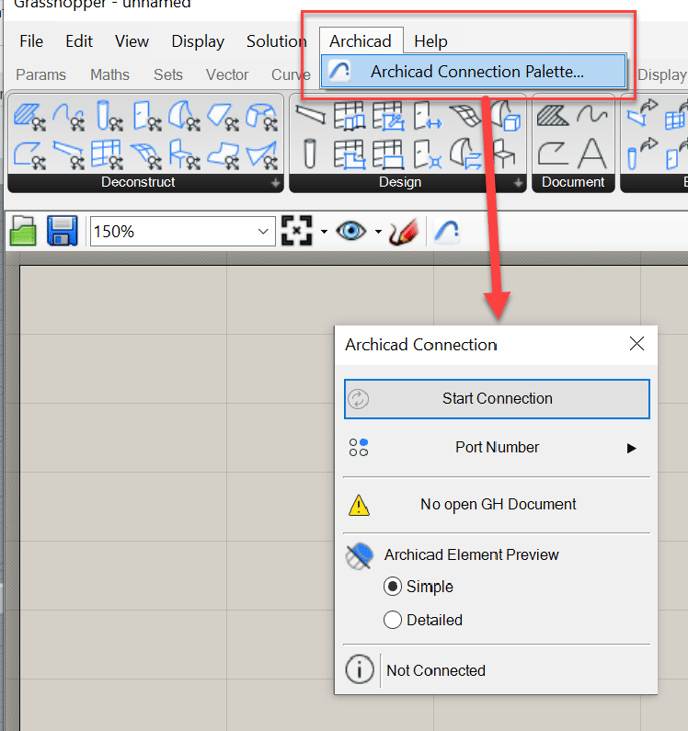
Task: Select the triangular Morph icon in Deconstruct panel
Action: point(262,154)
